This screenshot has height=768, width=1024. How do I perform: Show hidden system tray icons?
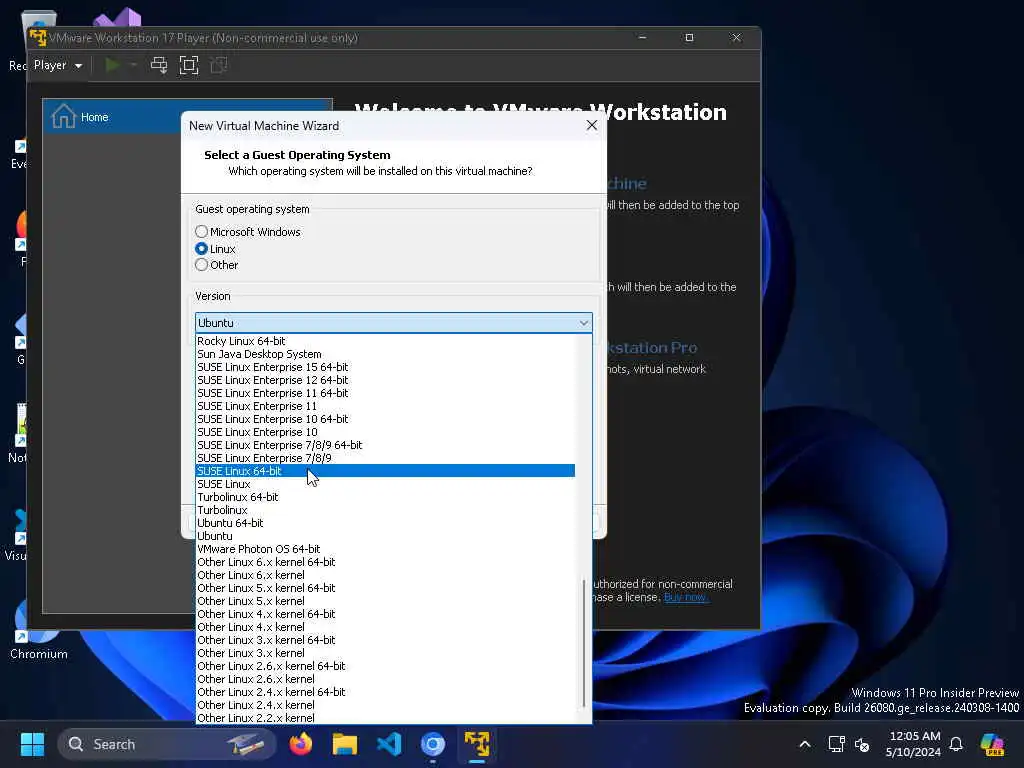click(805, 744)
